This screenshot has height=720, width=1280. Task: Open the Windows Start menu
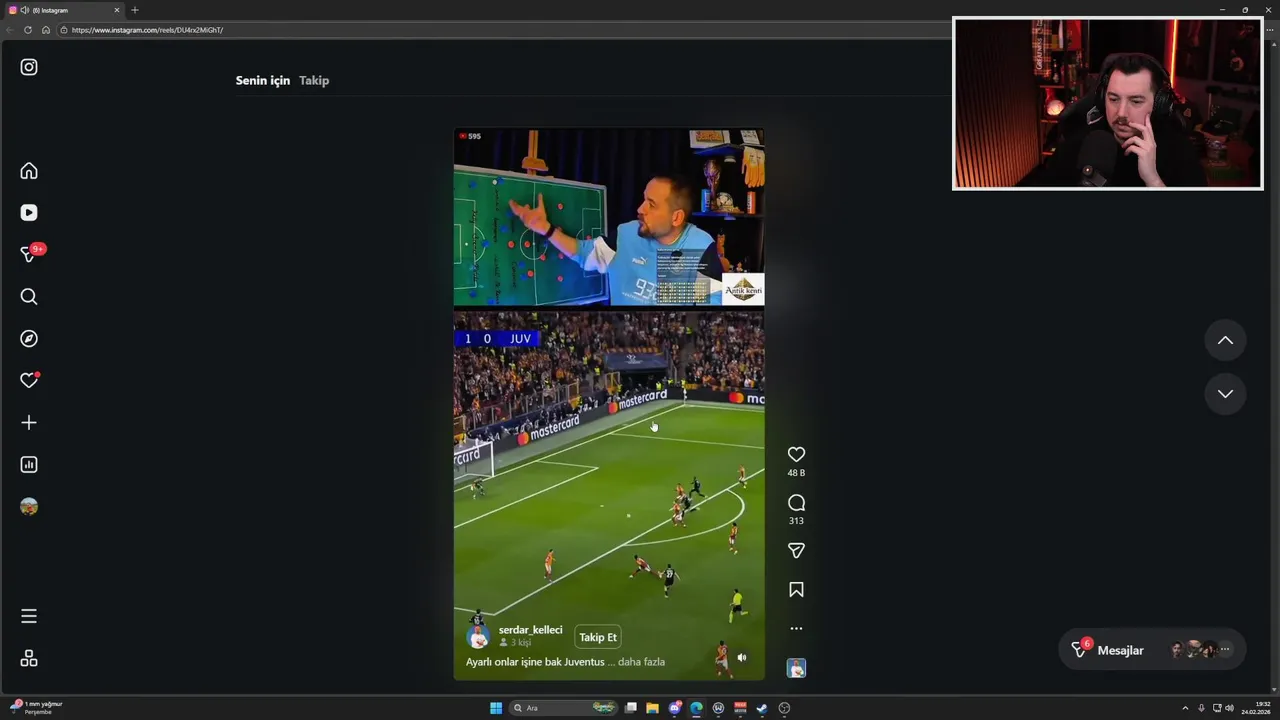(x=496, y=708)
